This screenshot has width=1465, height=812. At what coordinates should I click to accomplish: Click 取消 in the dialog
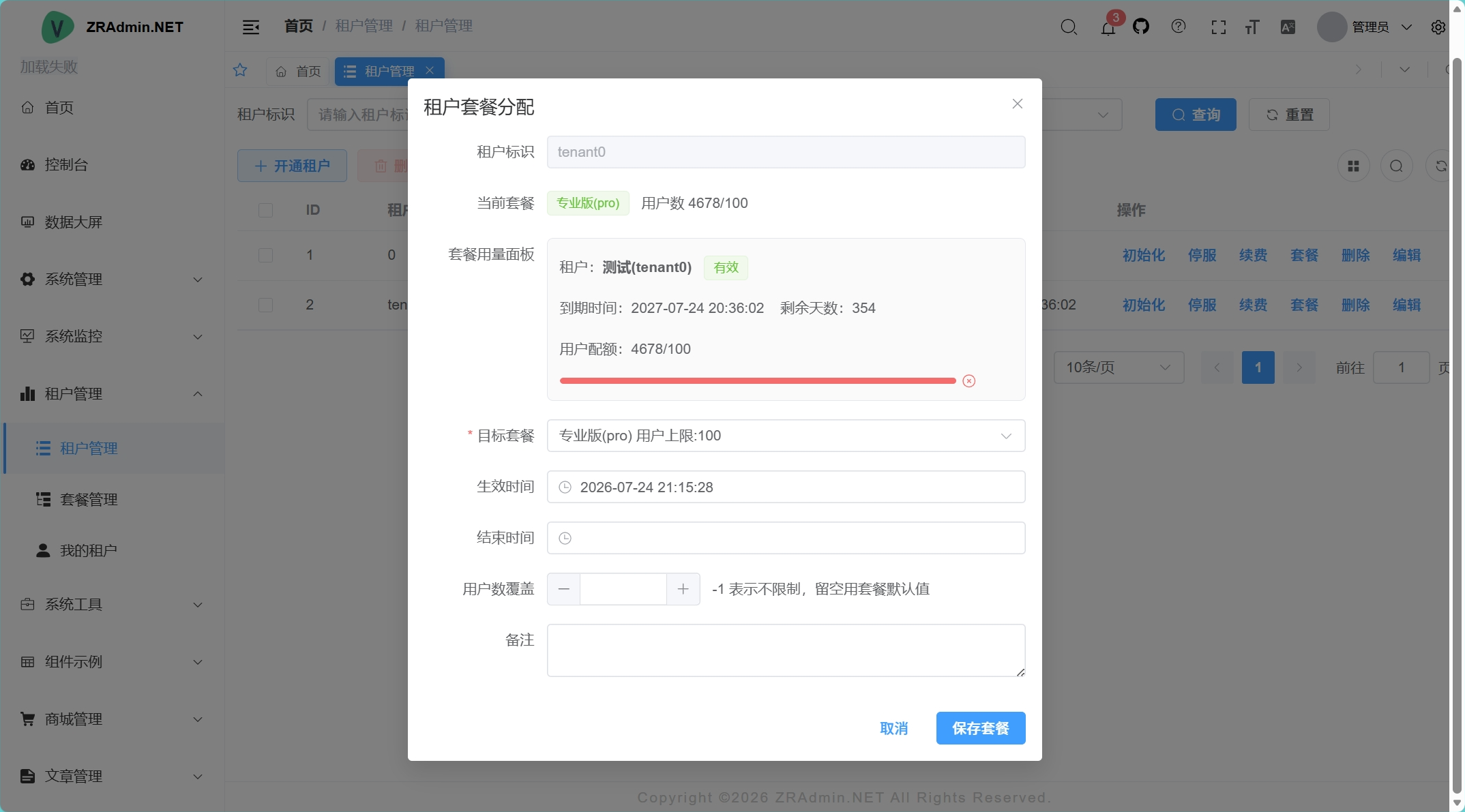click(x=893, y=729)
